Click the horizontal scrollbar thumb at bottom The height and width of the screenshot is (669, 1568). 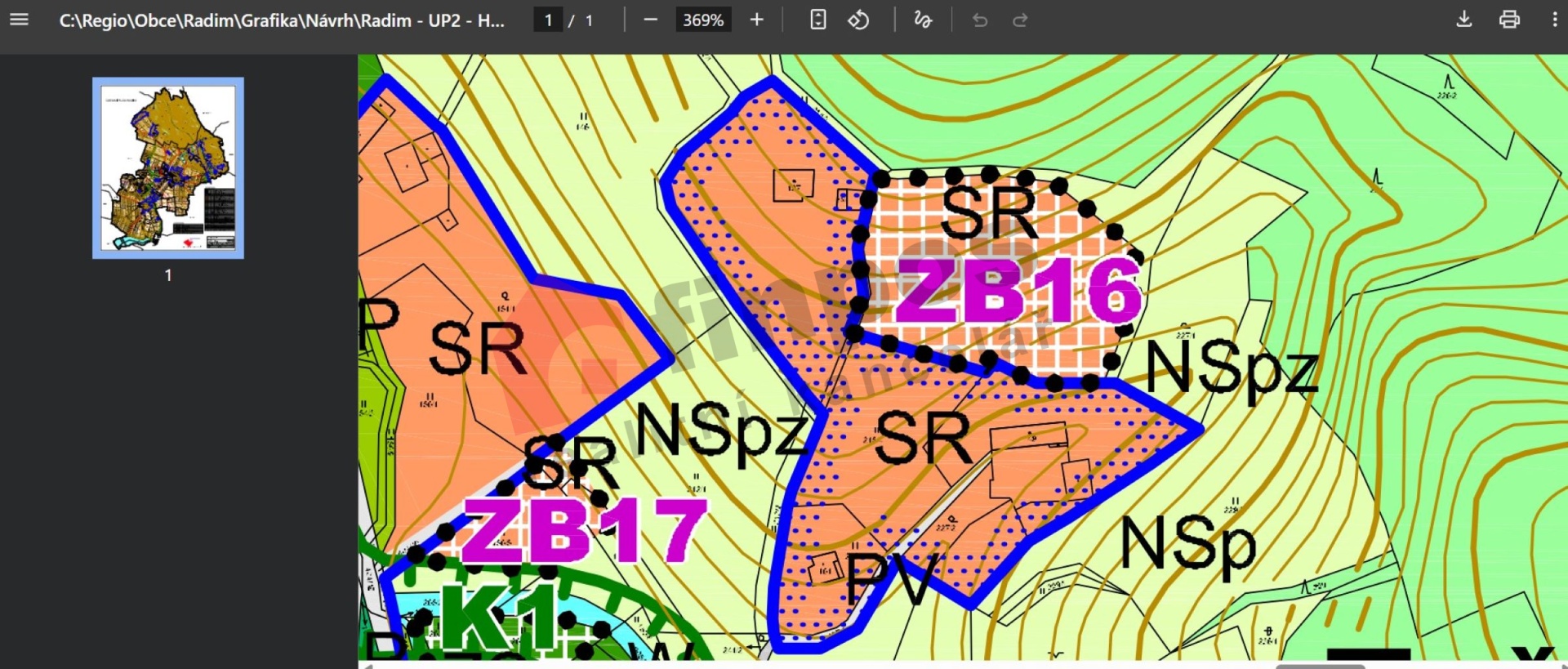[x=1319, y=666]
